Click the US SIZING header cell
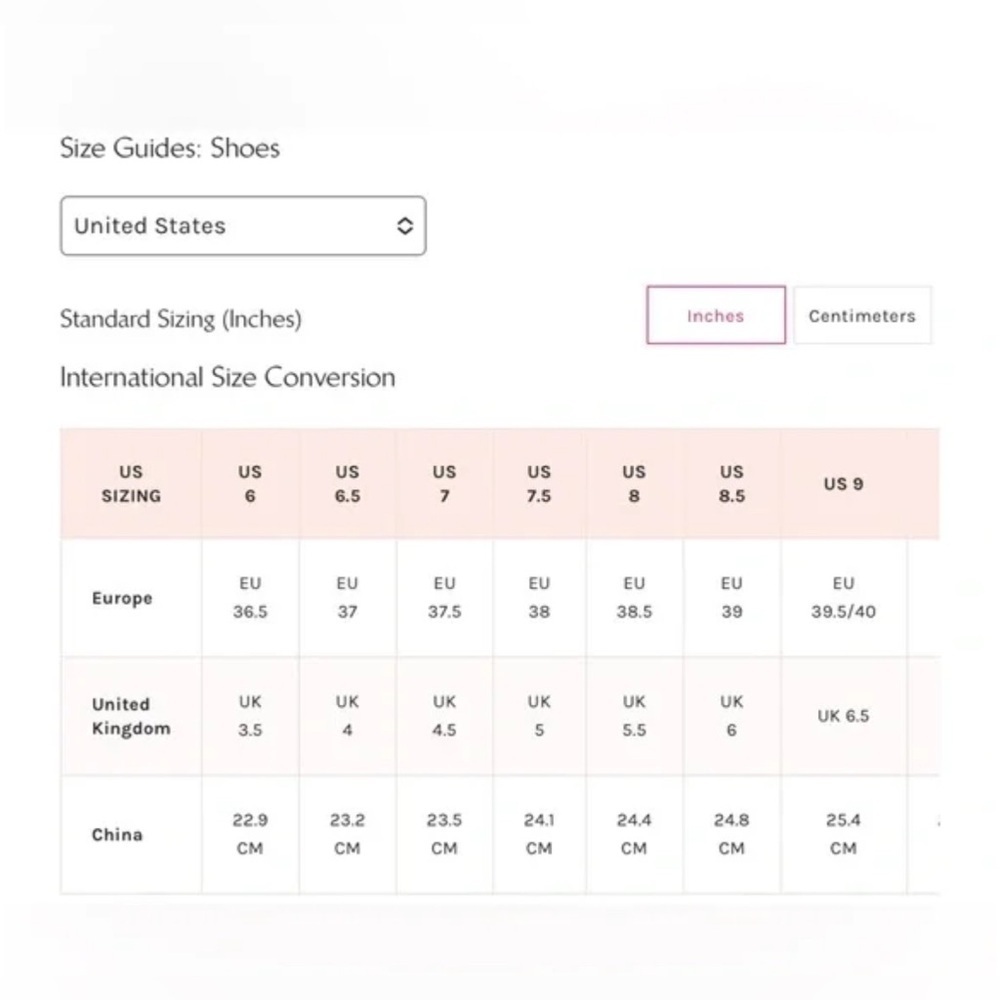The height and width of the screenshot is (1000, 1000). click(x=131, y=484)
